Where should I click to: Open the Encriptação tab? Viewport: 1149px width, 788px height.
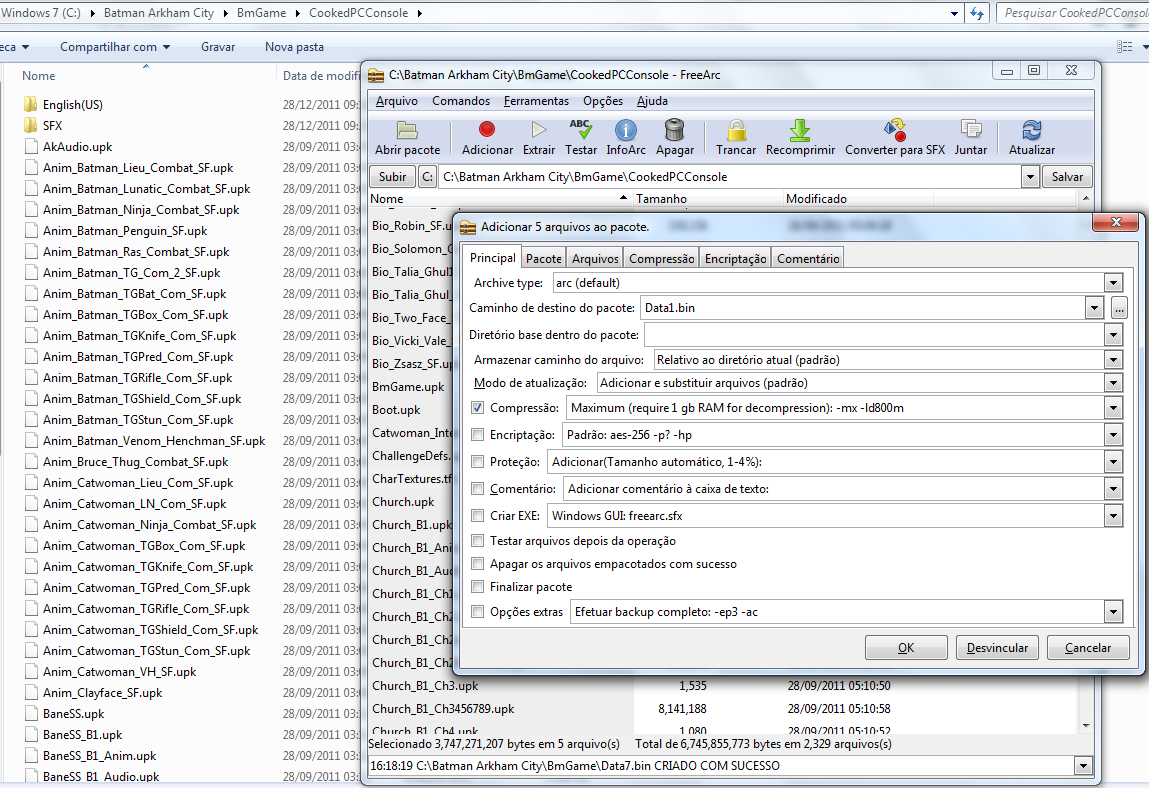pyautogui.click(x=735, y=259)
